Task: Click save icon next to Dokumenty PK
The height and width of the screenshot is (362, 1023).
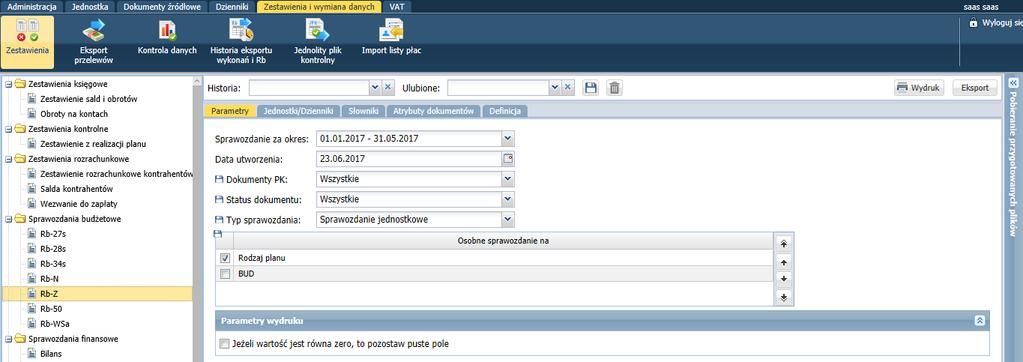Action: [x=219, y=179]
